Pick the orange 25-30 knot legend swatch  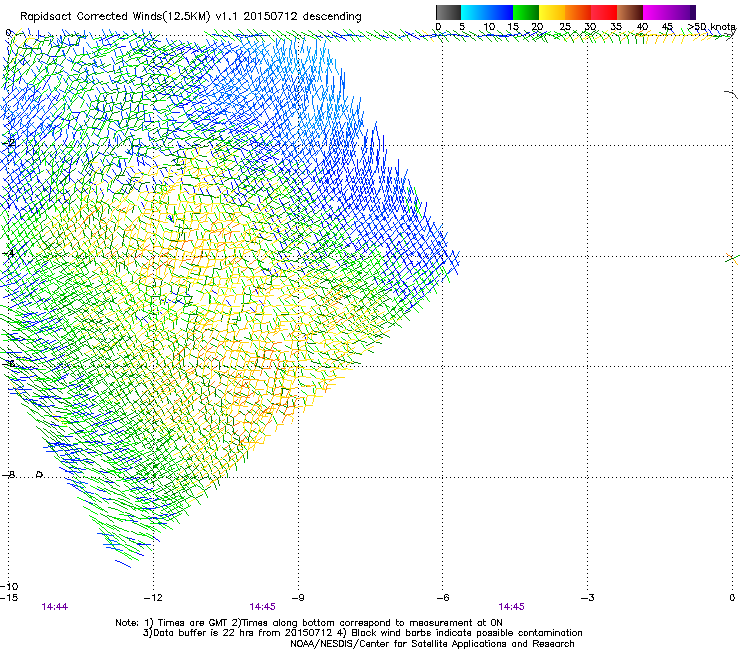tap(578, 12)
